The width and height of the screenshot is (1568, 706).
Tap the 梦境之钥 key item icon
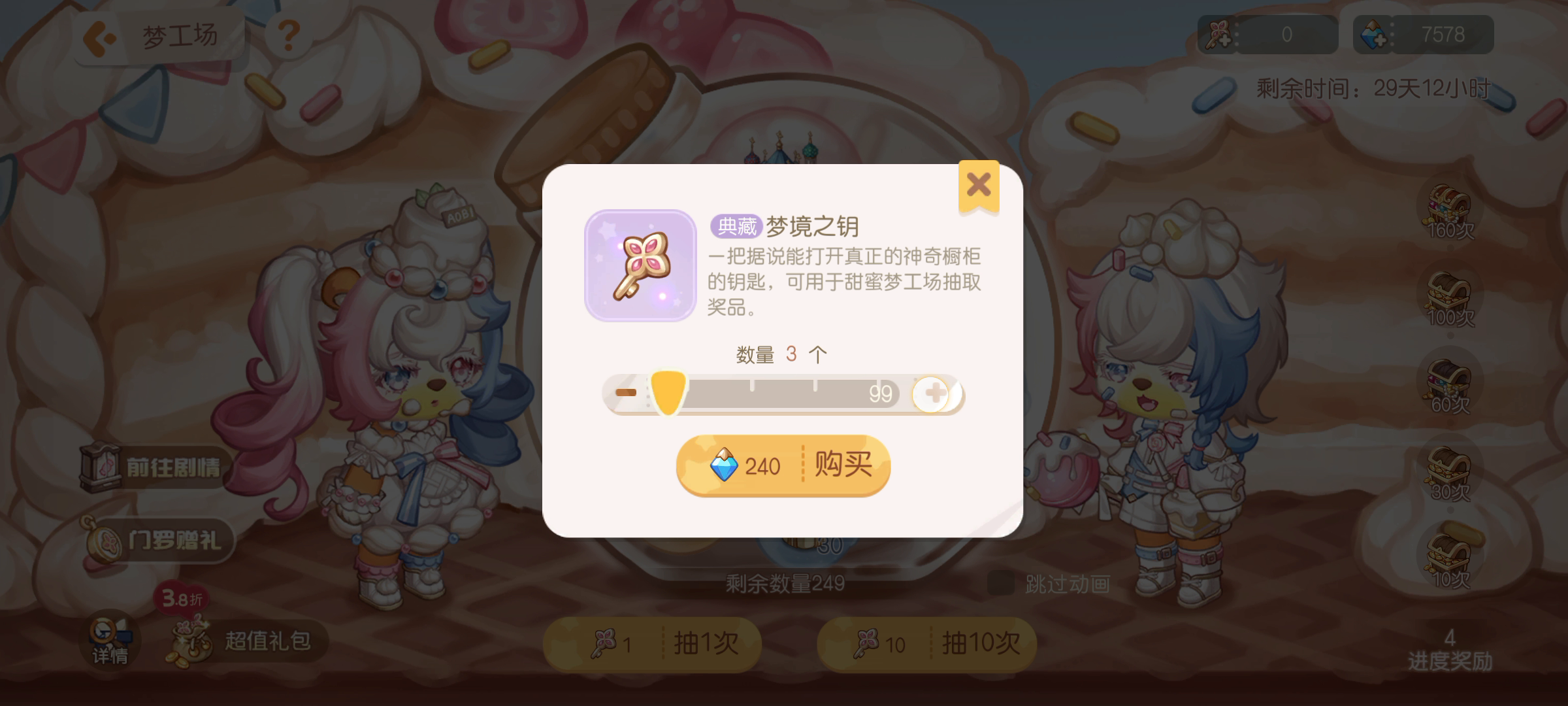click(640, 265)
